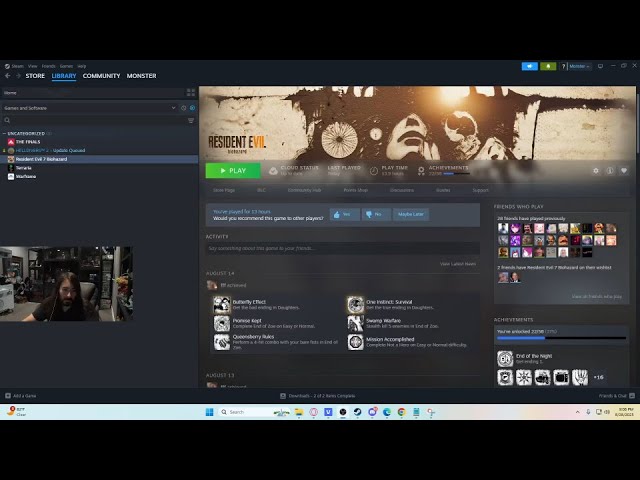Open the Games menu
640x480 pixels.
click(x=66, y=66)
